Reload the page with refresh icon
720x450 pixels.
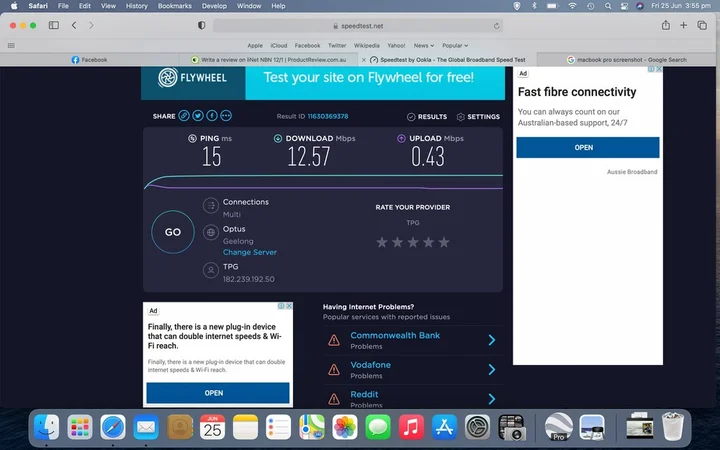(x=496, y=26)
